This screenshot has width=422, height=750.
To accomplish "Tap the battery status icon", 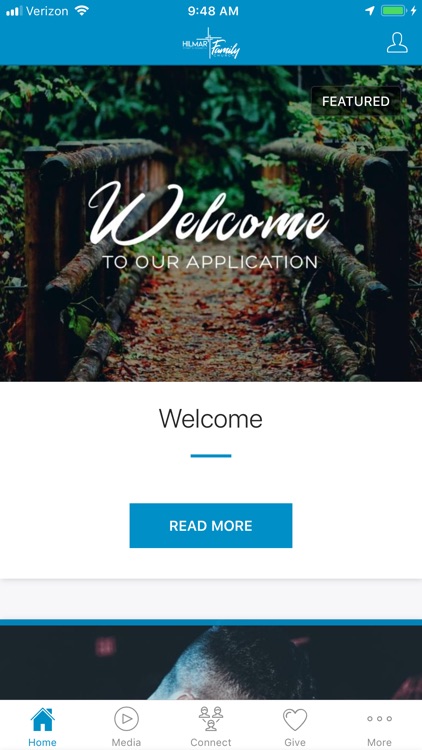I will tap(394, 11).
